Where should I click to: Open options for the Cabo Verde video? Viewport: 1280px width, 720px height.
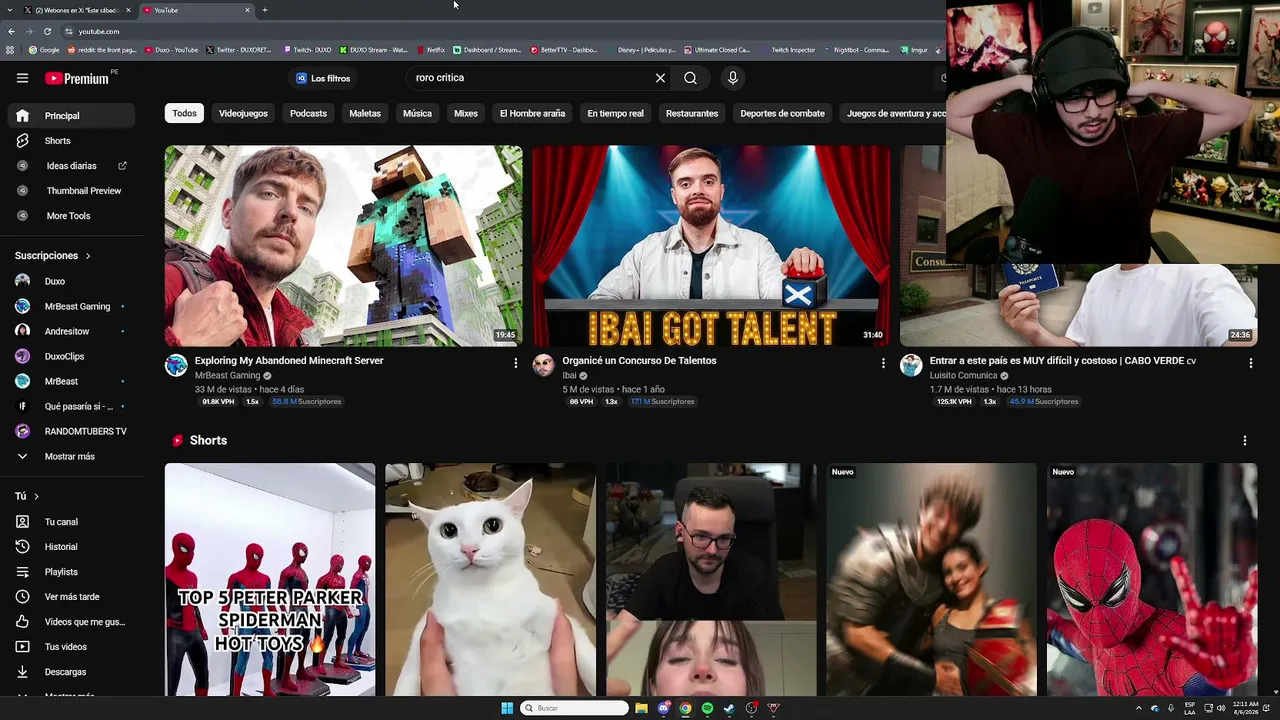click(x=1250, y=363)
